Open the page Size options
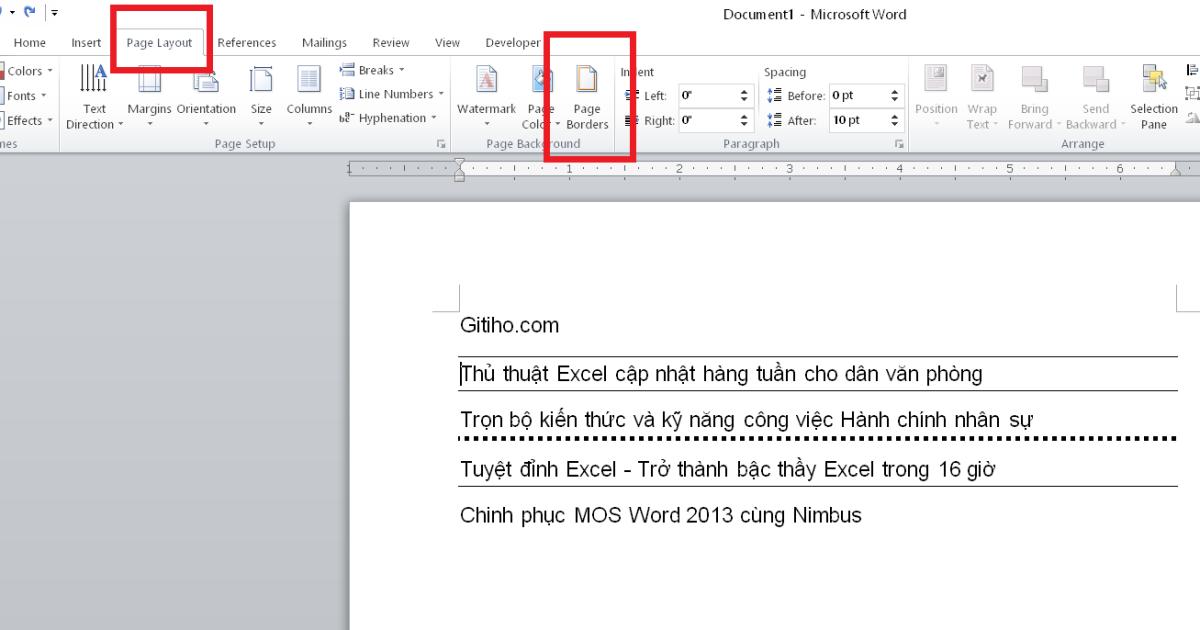The width and height of the screenshot is (1200, 630). (x=261, y=97)
